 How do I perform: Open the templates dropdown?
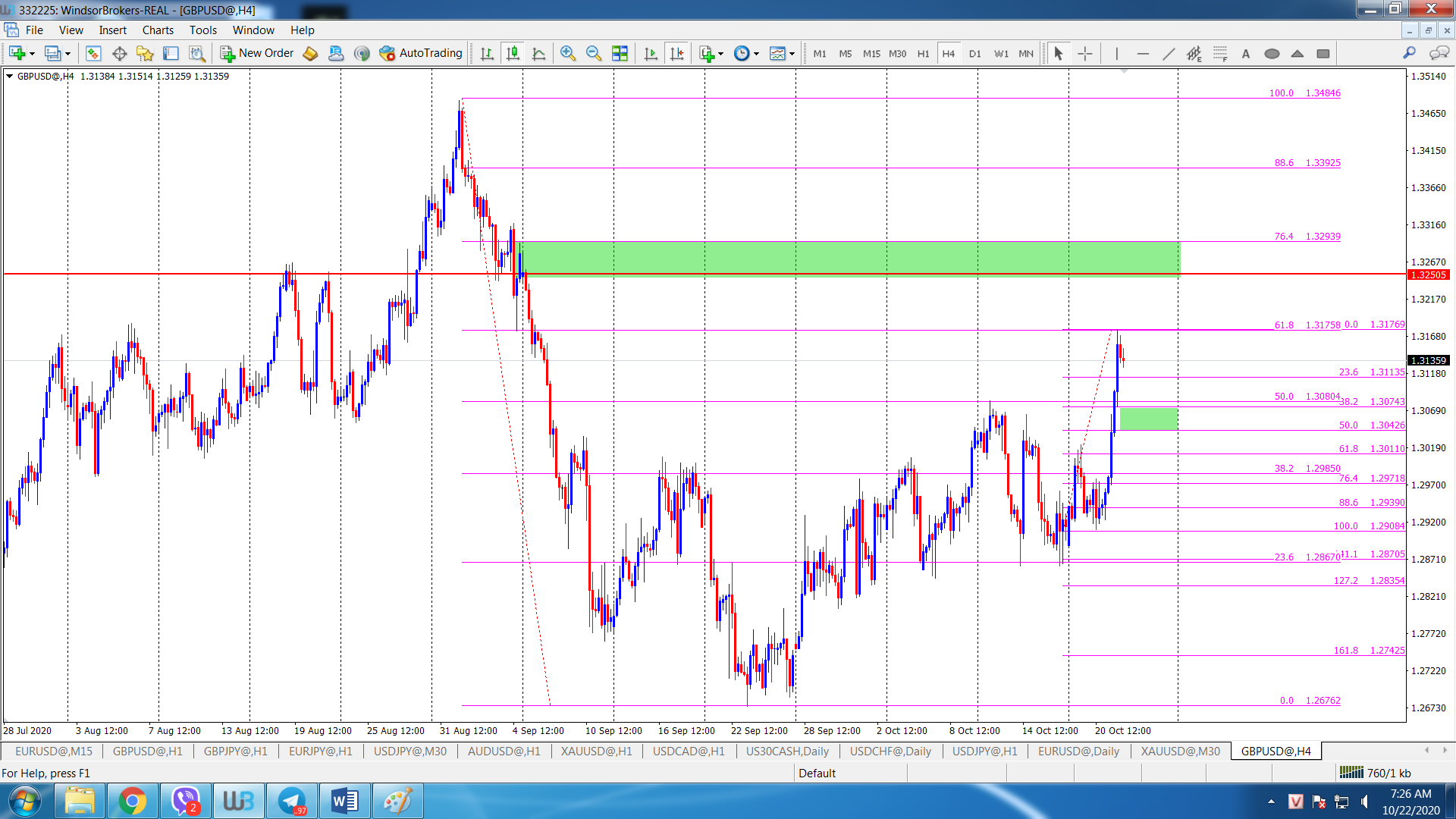[782, 53]
